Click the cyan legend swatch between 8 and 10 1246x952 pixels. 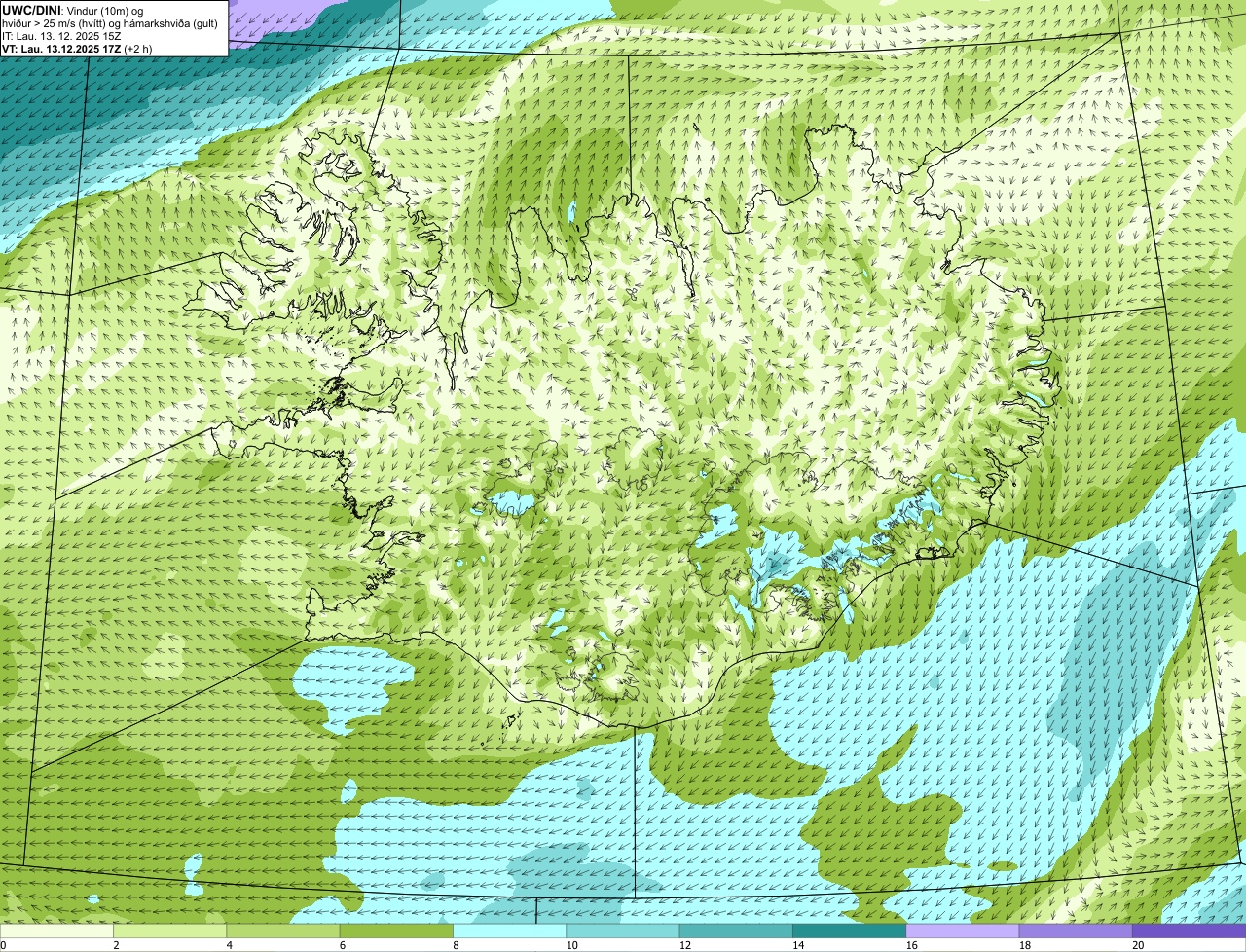[x=510, y=932]
